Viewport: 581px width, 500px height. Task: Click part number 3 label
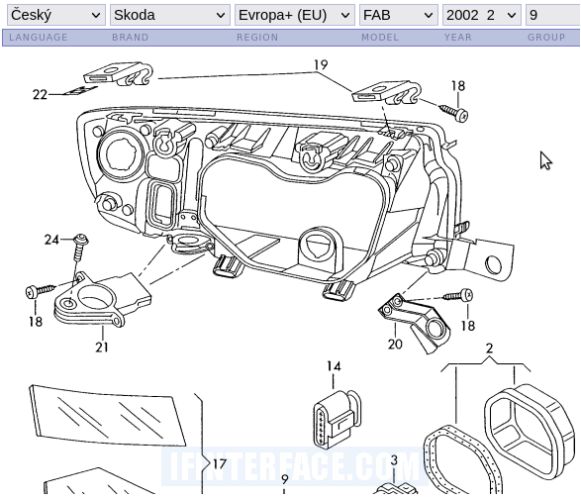pos(394,461)
